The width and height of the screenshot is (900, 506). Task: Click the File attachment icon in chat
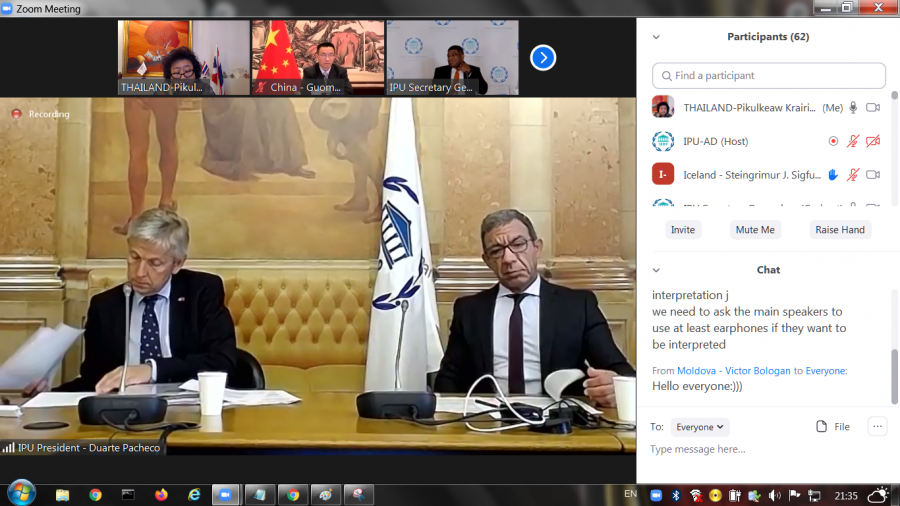point(822,427)
